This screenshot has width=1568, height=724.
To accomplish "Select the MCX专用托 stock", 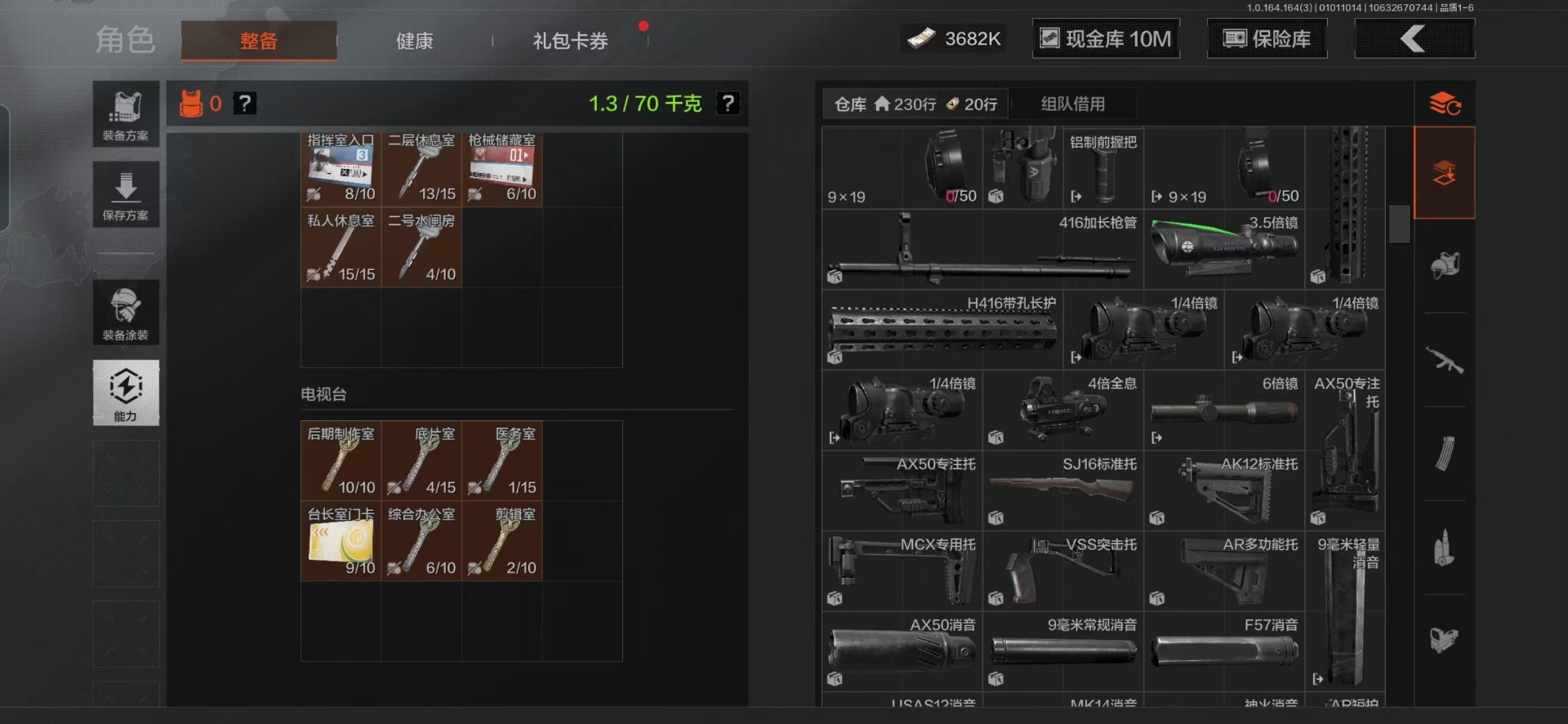I will (x=902, y=571).
